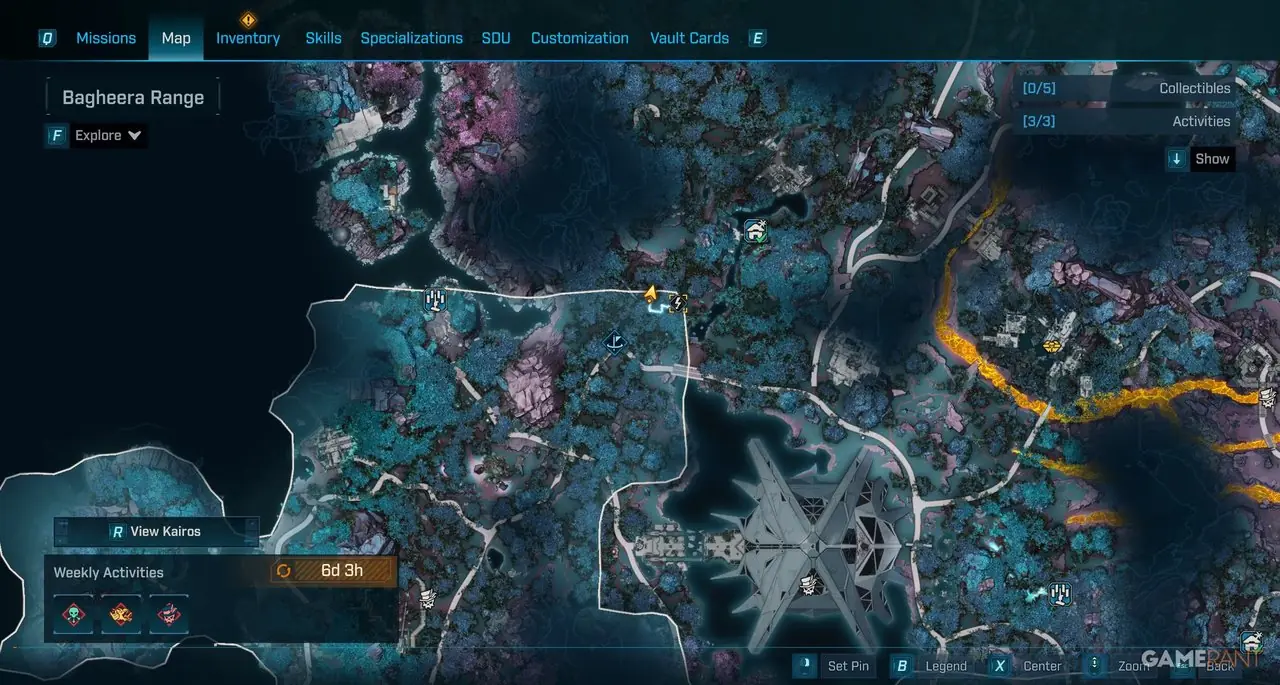The image size is (1280, 685).
Task: Open the Customization tab
Action: 580,38
